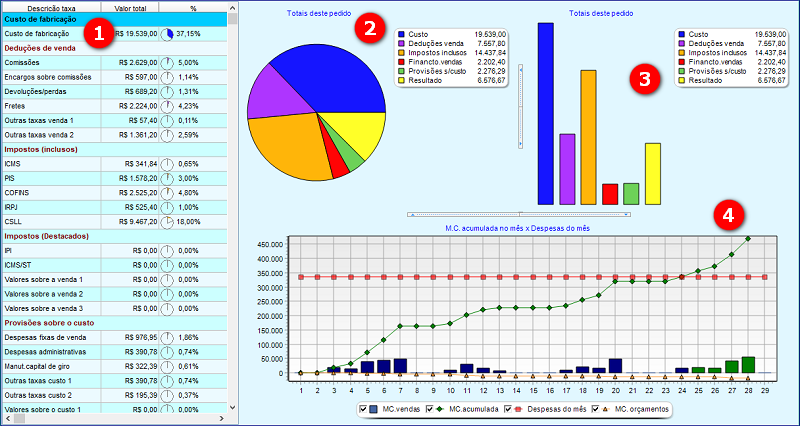Click pie indicator in PIS row
This screenshot has height=426, width=800.
point(167,179)
